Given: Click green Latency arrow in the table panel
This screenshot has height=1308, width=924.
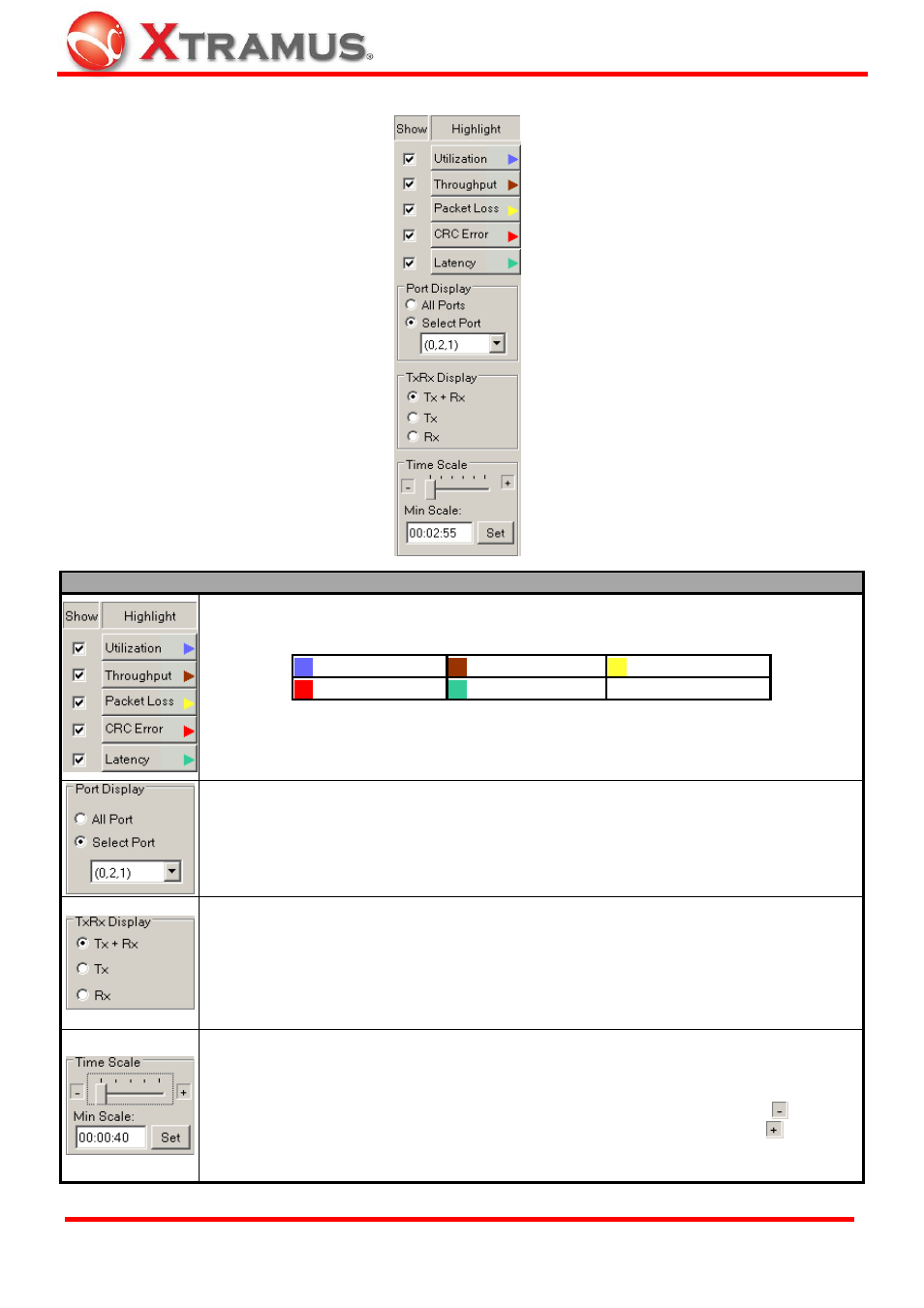Looking at the screenshot, I should click(x=189, y=760).
